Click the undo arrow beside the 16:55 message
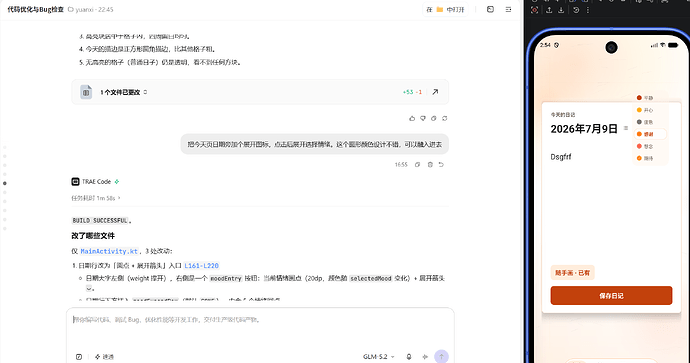The image size is (690, 363). coord(441,165)
